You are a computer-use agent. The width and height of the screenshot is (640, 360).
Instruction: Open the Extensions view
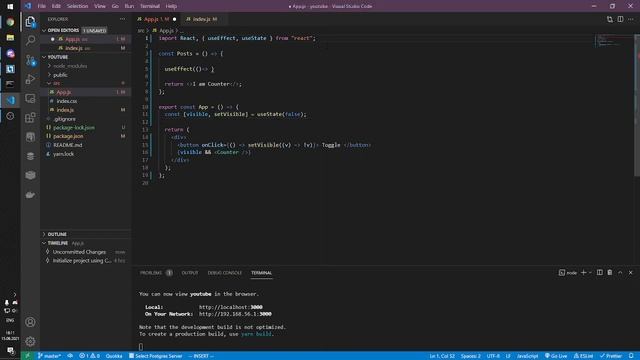tap(30, 118)
